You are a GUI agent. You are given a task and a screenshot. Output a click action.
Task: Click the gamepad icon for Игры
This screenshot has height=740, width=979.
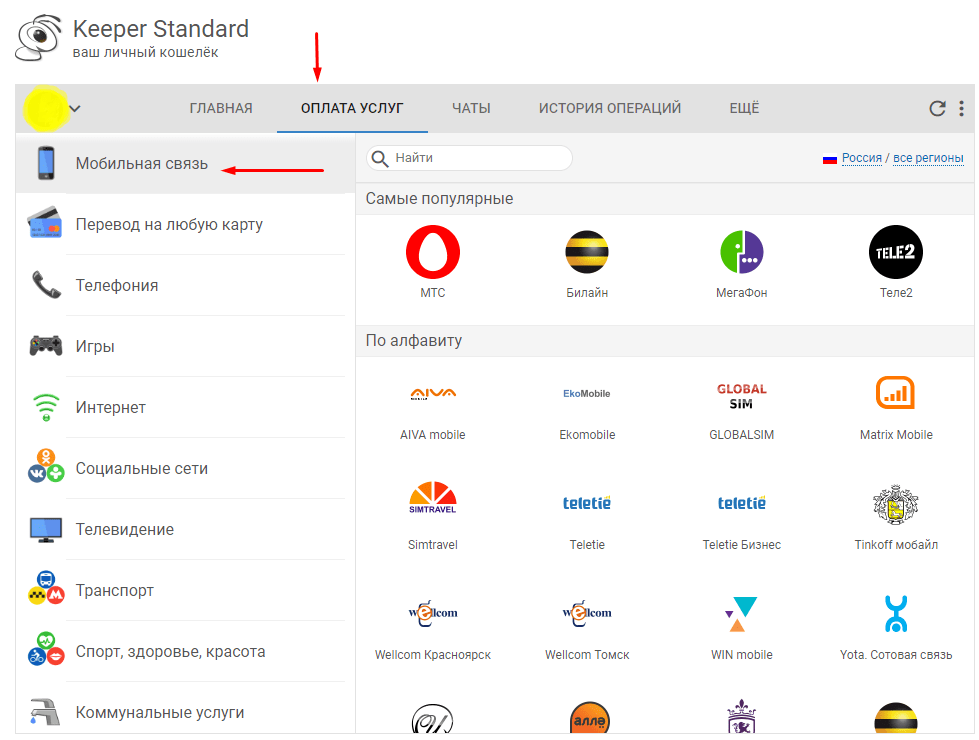[x=46, y=345]
